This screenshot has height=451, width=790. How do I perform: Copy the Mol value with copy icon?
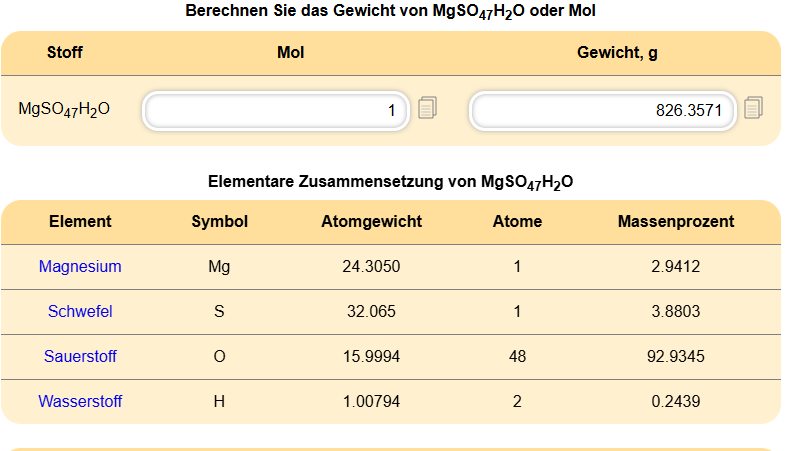(x=427, y=108)
